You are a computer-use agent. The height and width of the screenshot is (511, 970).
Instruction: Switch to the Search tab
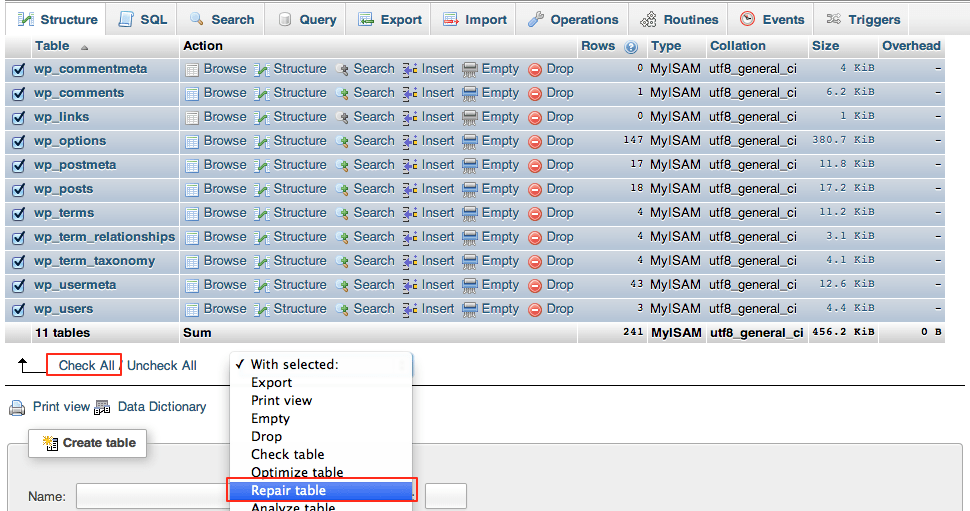coord(222,20)
